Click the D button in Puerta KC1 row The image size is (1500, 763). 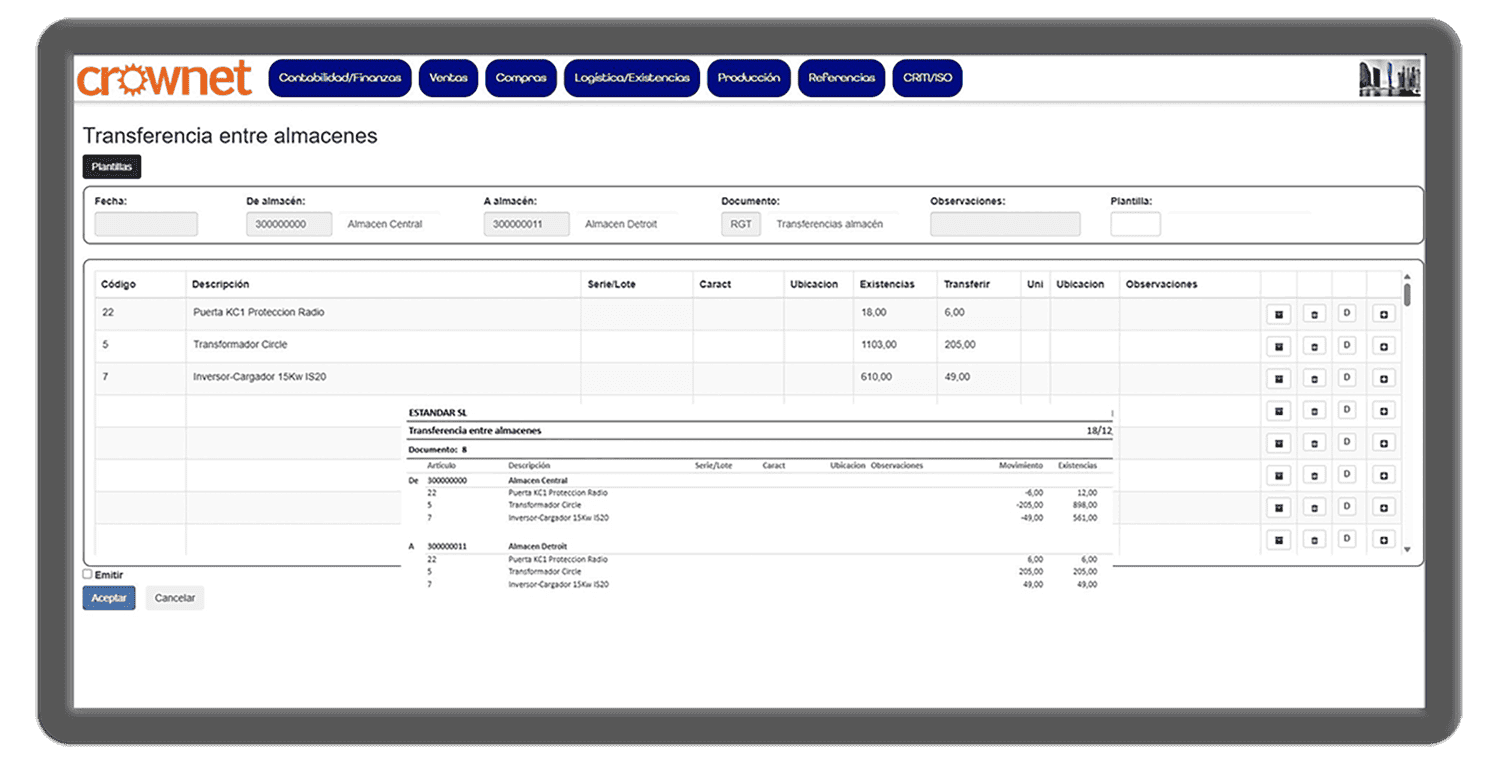coord(1347,314)
